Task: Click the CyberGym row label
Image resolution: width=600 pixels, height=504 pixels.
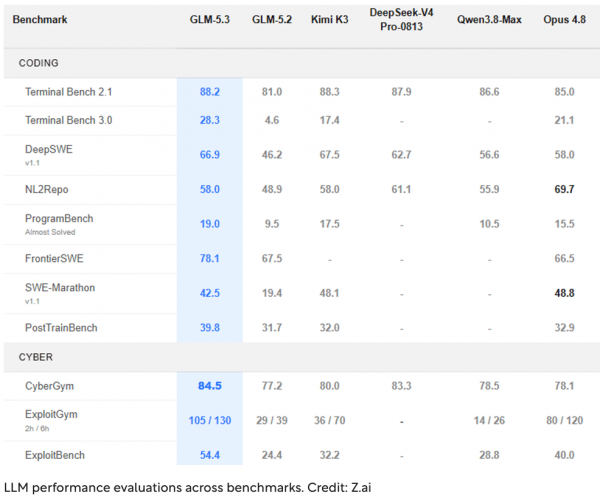Action: click(x=49, y=386)
